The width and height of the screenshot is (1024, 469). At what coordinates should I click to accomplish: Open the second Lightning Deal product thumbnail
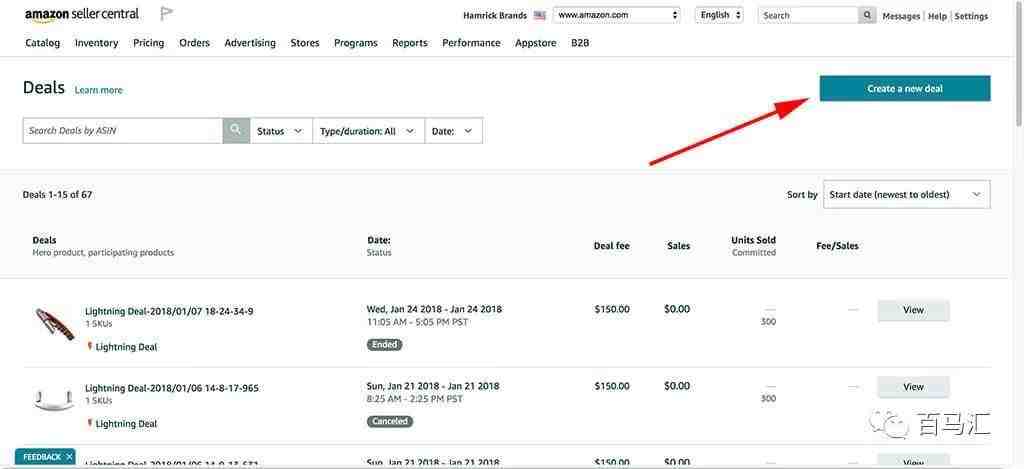pos(54,398)
